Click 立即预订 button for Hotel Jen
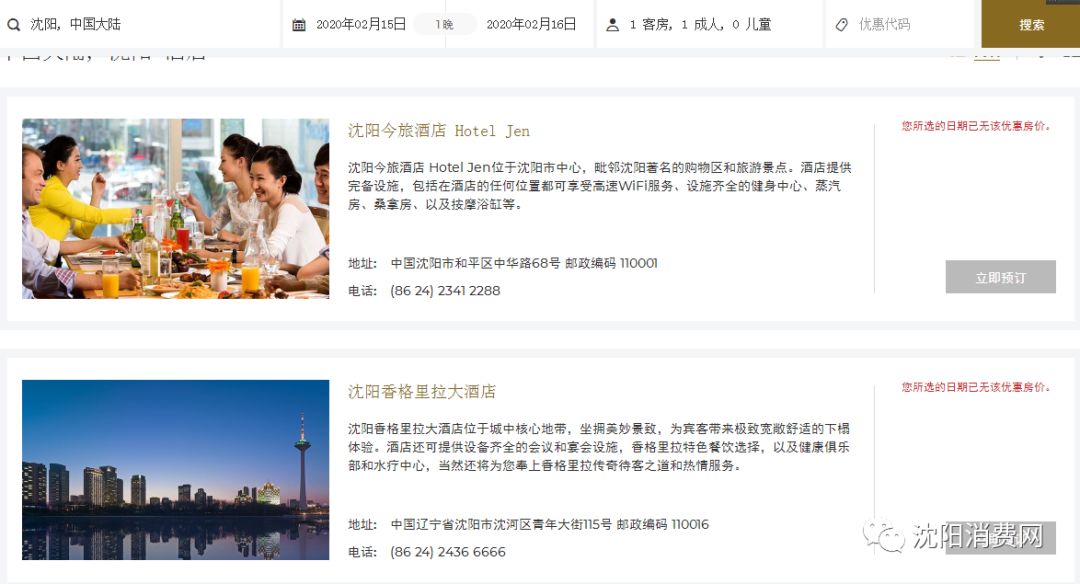The image size is (1080, 584). [x=1000, y=277]
